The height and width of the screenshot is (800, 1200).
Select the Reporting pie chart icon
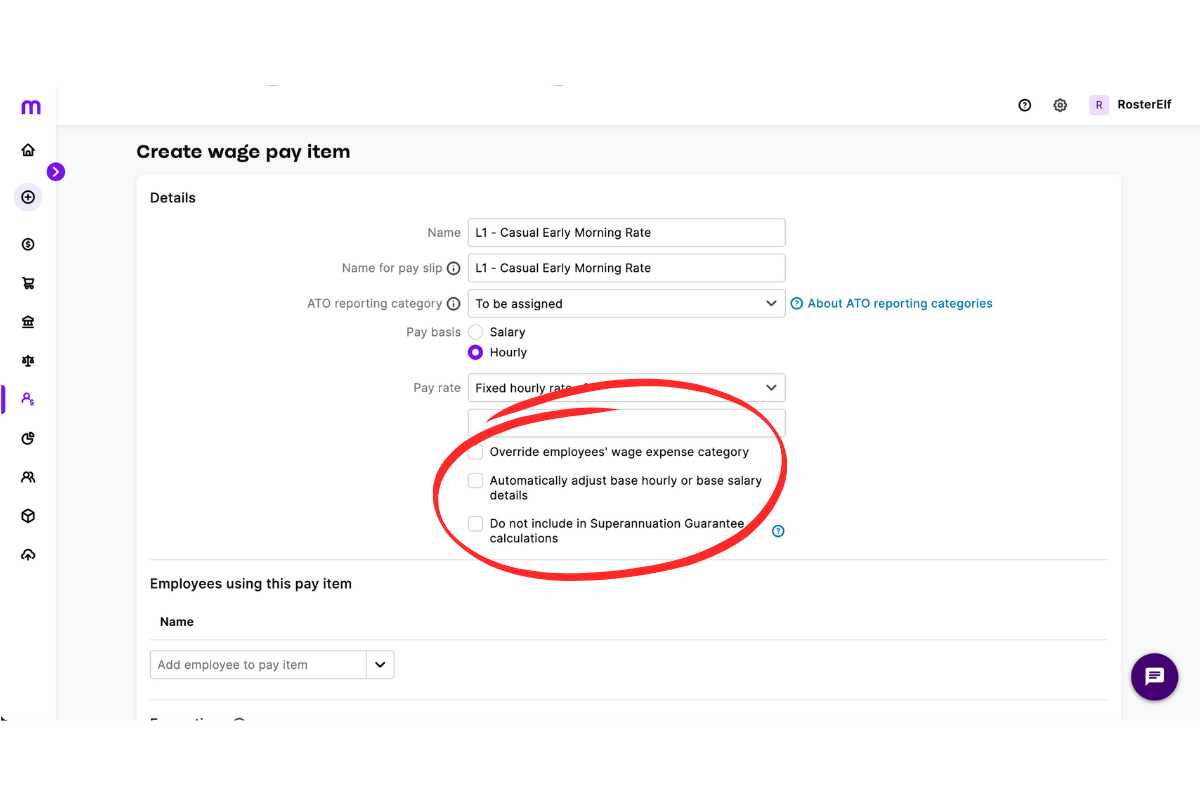click(28, 438)
